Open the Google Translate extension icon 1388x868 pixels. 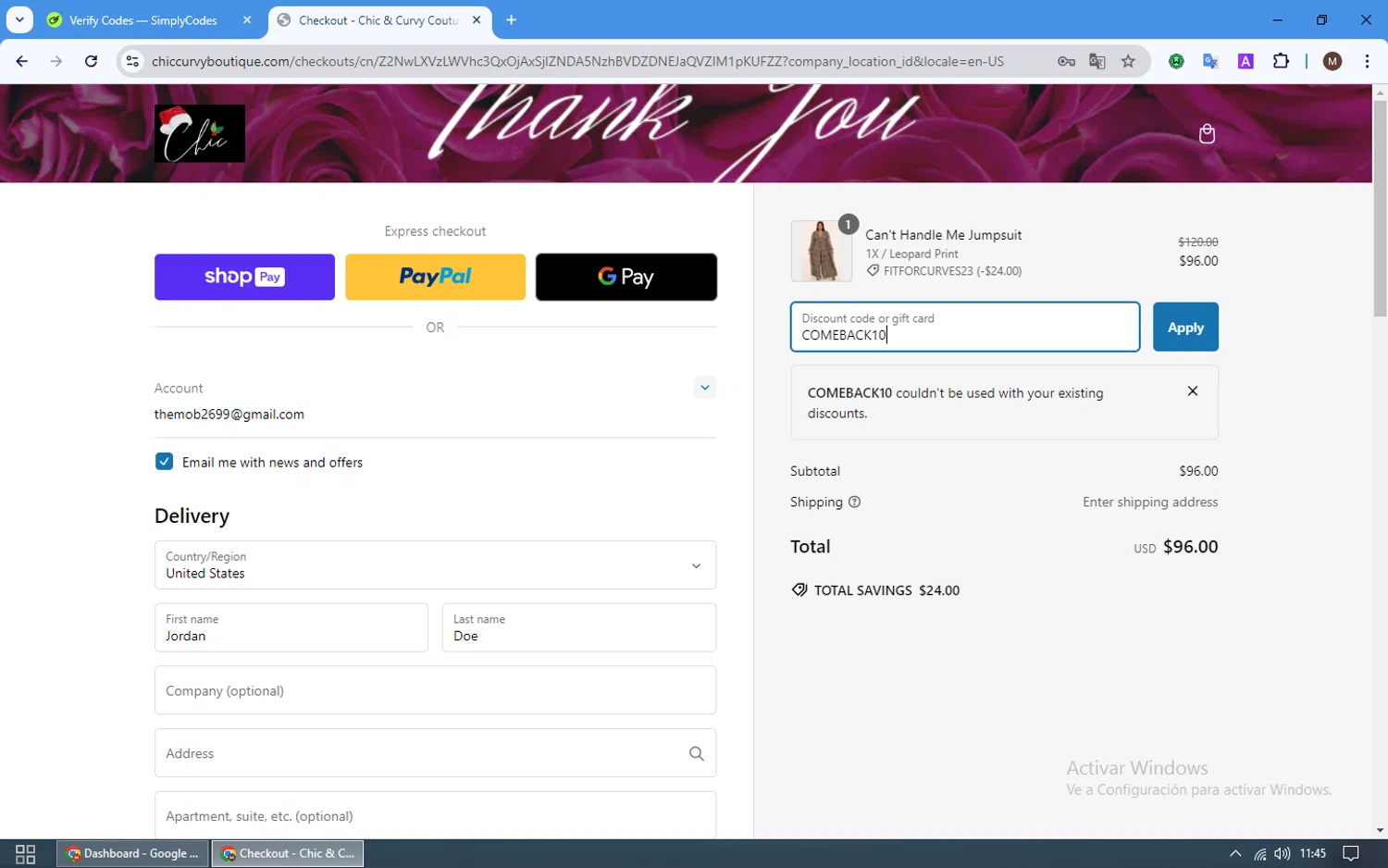[x=1210, y=61]
